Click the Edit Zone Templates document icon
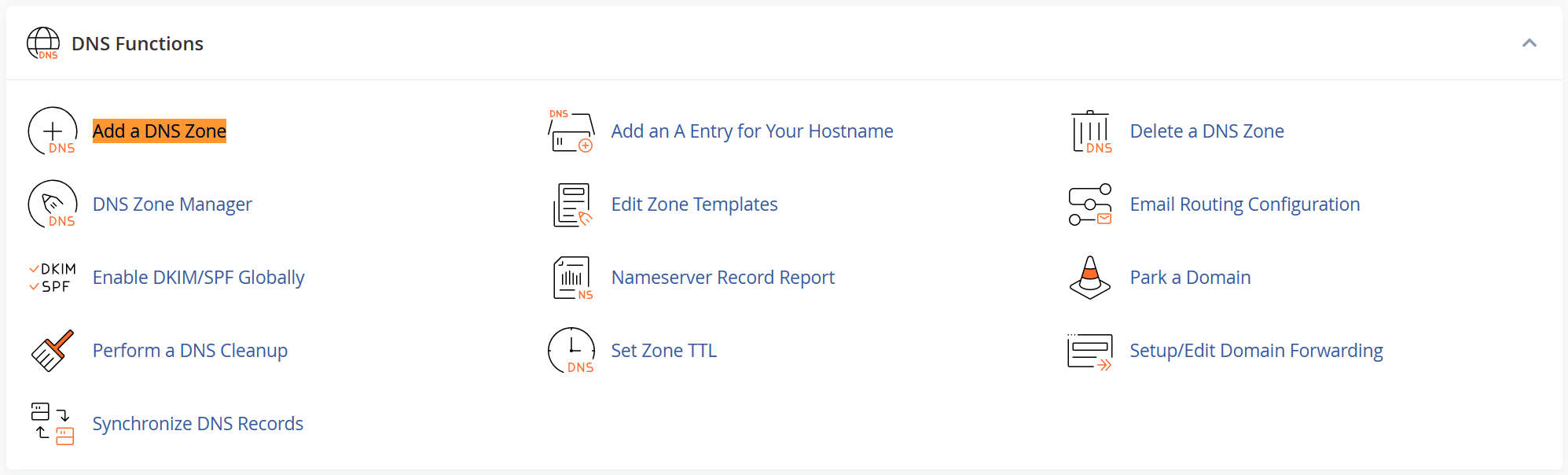Viewport: 1568px width, 475px height. coord(572,204)
